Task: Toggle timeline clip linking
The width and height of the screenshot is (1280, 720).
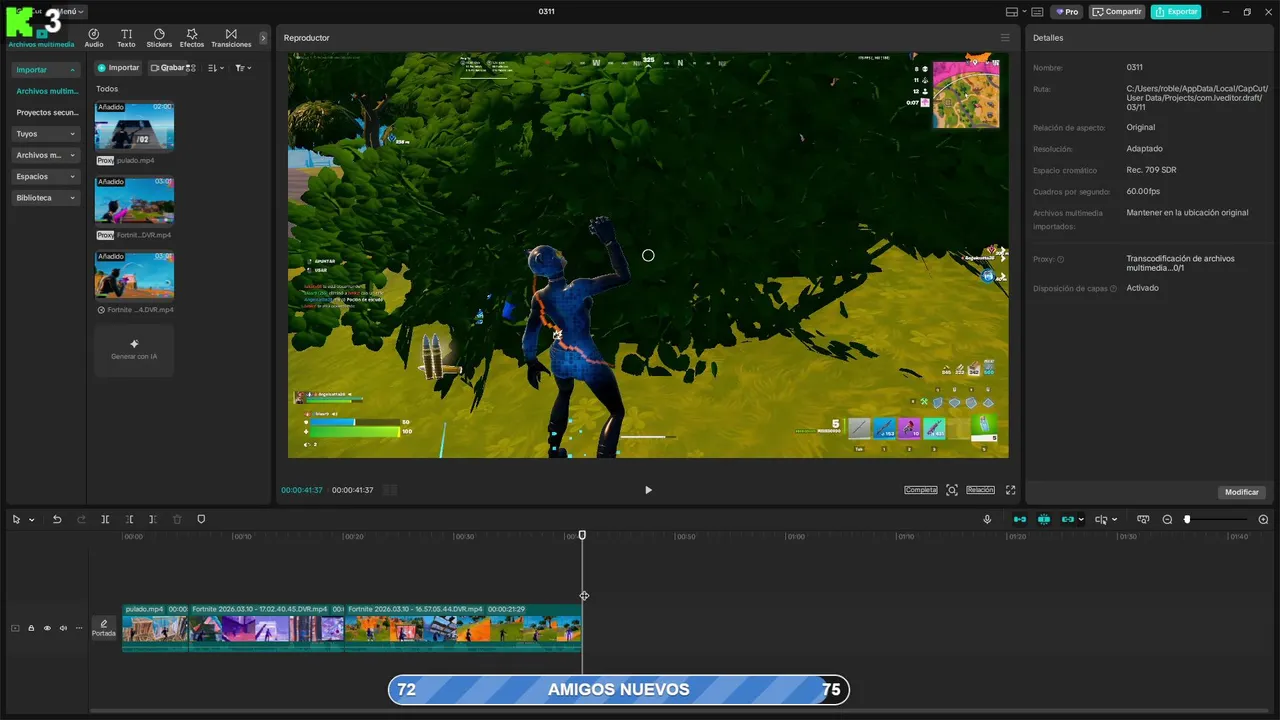Action: (1068, 519)
